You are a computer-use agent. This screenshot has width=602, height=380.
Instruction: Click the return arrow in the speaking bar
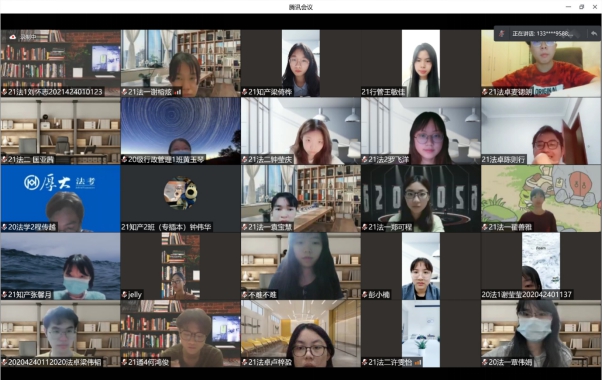pyautogui.click(x=594, y=33)
